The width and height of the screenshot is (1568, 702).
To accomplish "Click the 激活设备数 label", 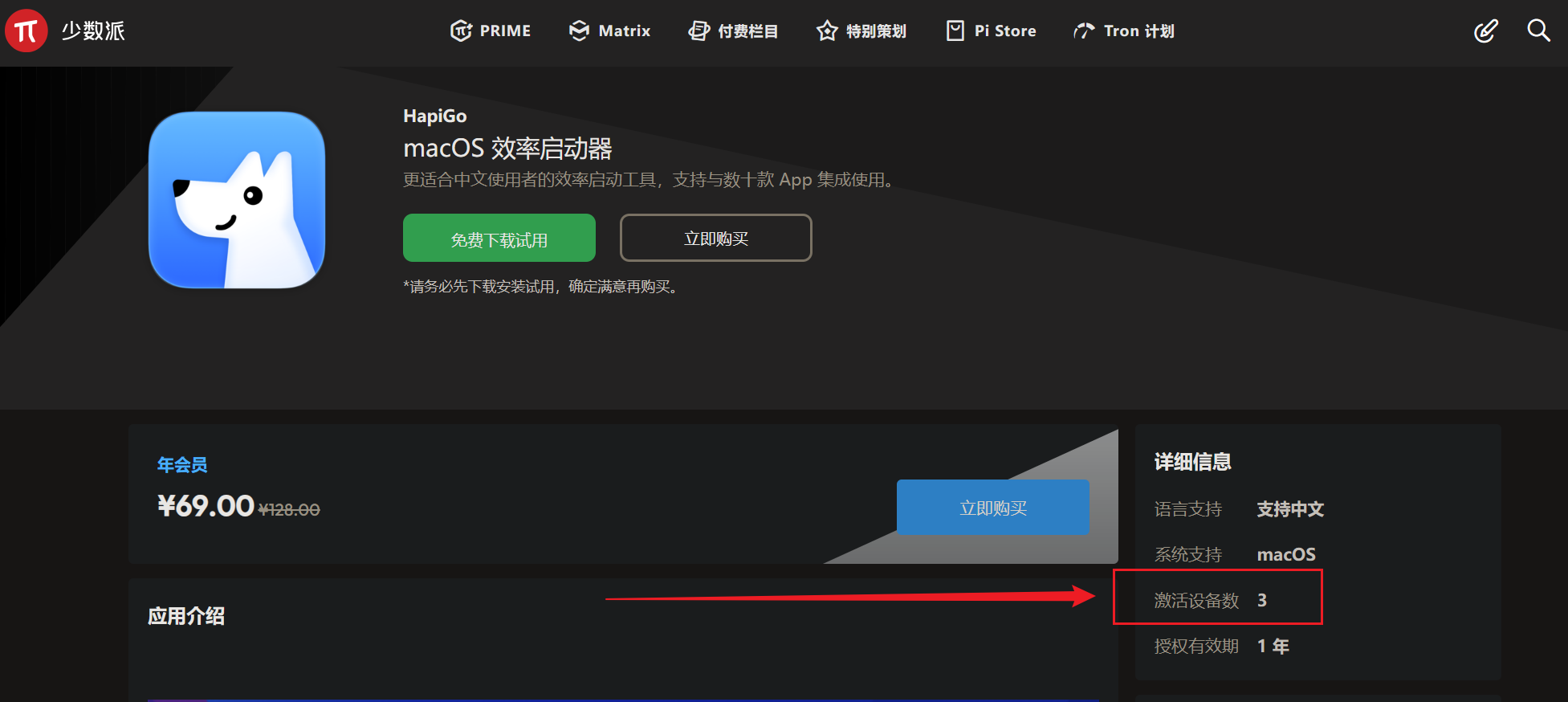I will click(x=1196, y=600).
